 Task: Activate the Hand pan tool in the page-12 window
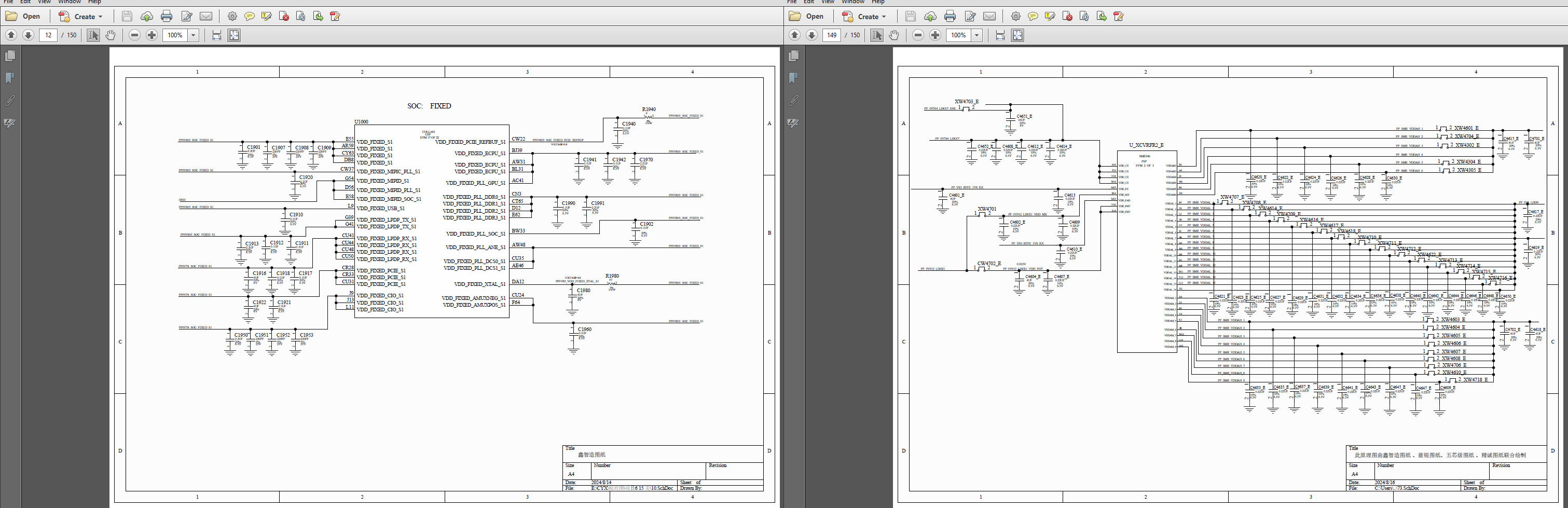[110, 35]
